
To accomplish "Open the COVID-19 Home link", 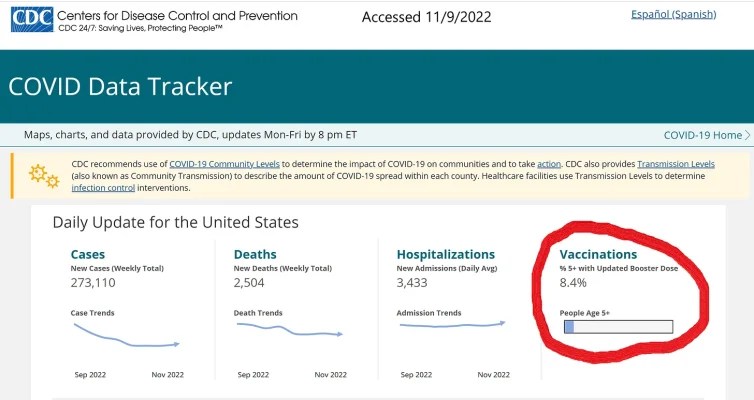I will click(x=702, y=135).
